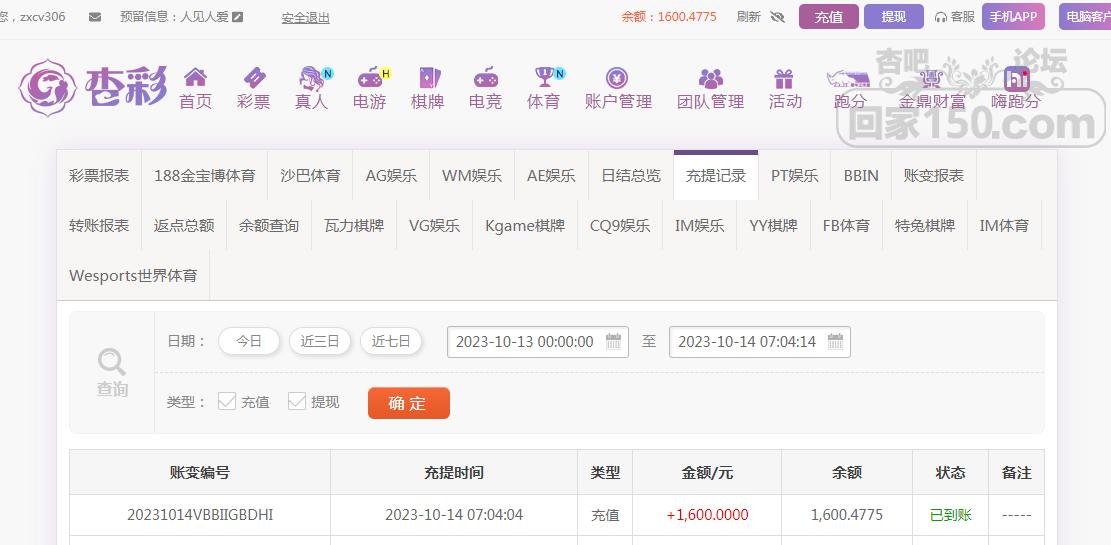Open the 电游 gamepad icon

click(x=370, y=77)
